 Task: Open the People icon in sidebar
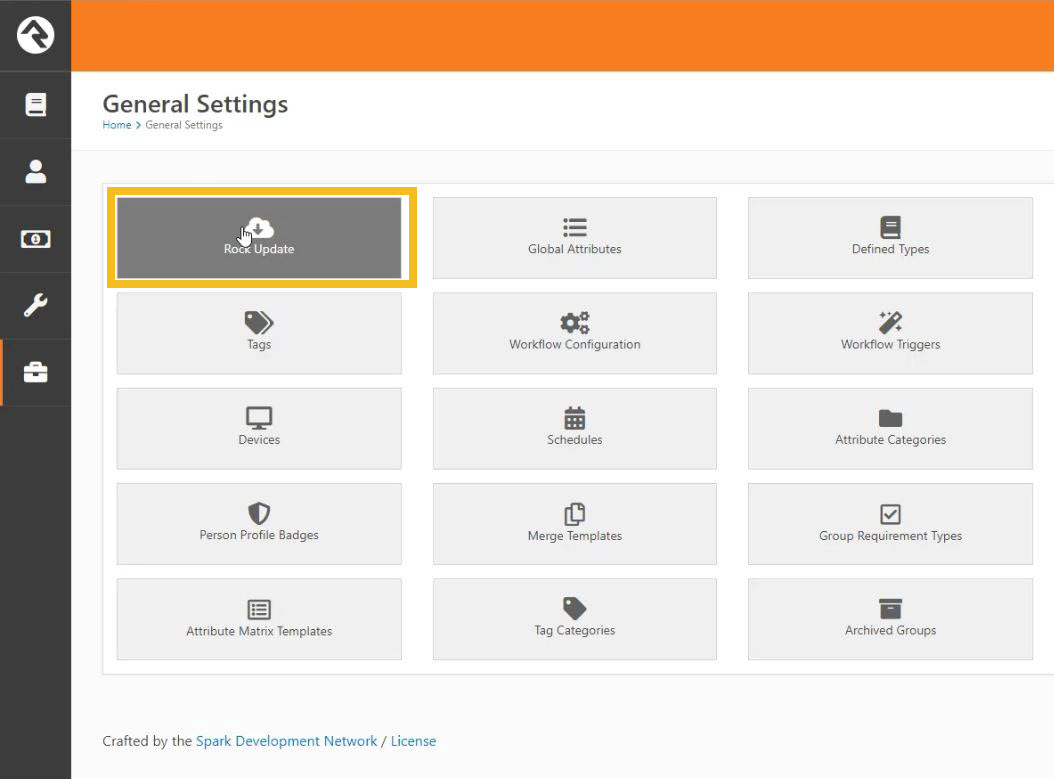pos(36,171)
